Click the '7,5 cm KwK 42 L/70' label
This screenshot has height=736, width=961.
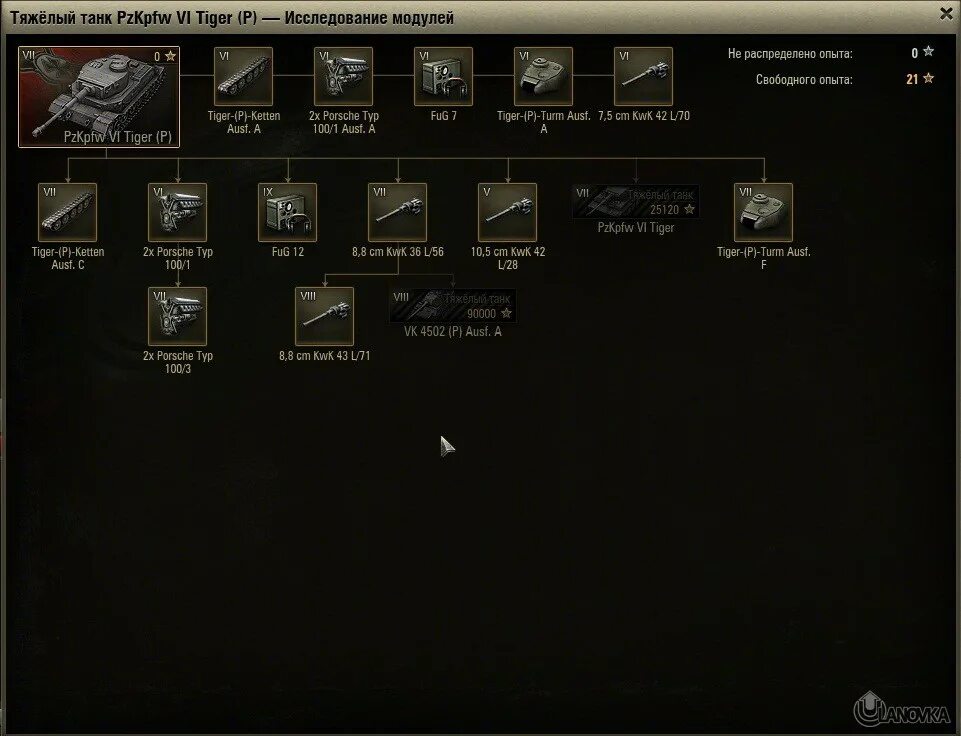point(644,116)
